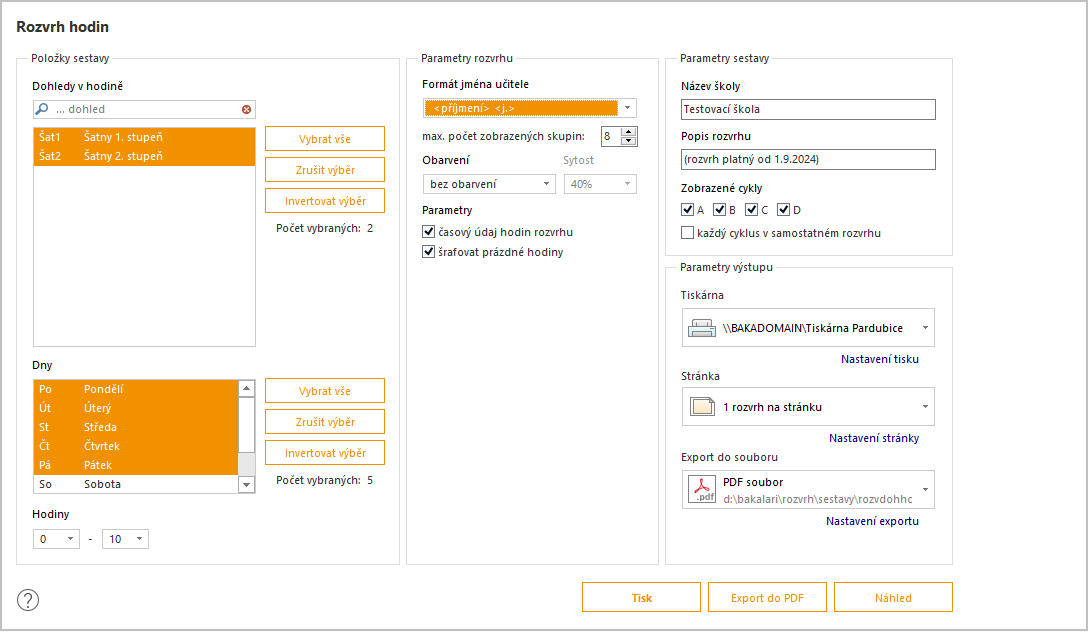The height and width of the screenshot is (632, 1088).
Task: Enable každý cyklus v samostatném rozvrhu
Action: [688, 233]
